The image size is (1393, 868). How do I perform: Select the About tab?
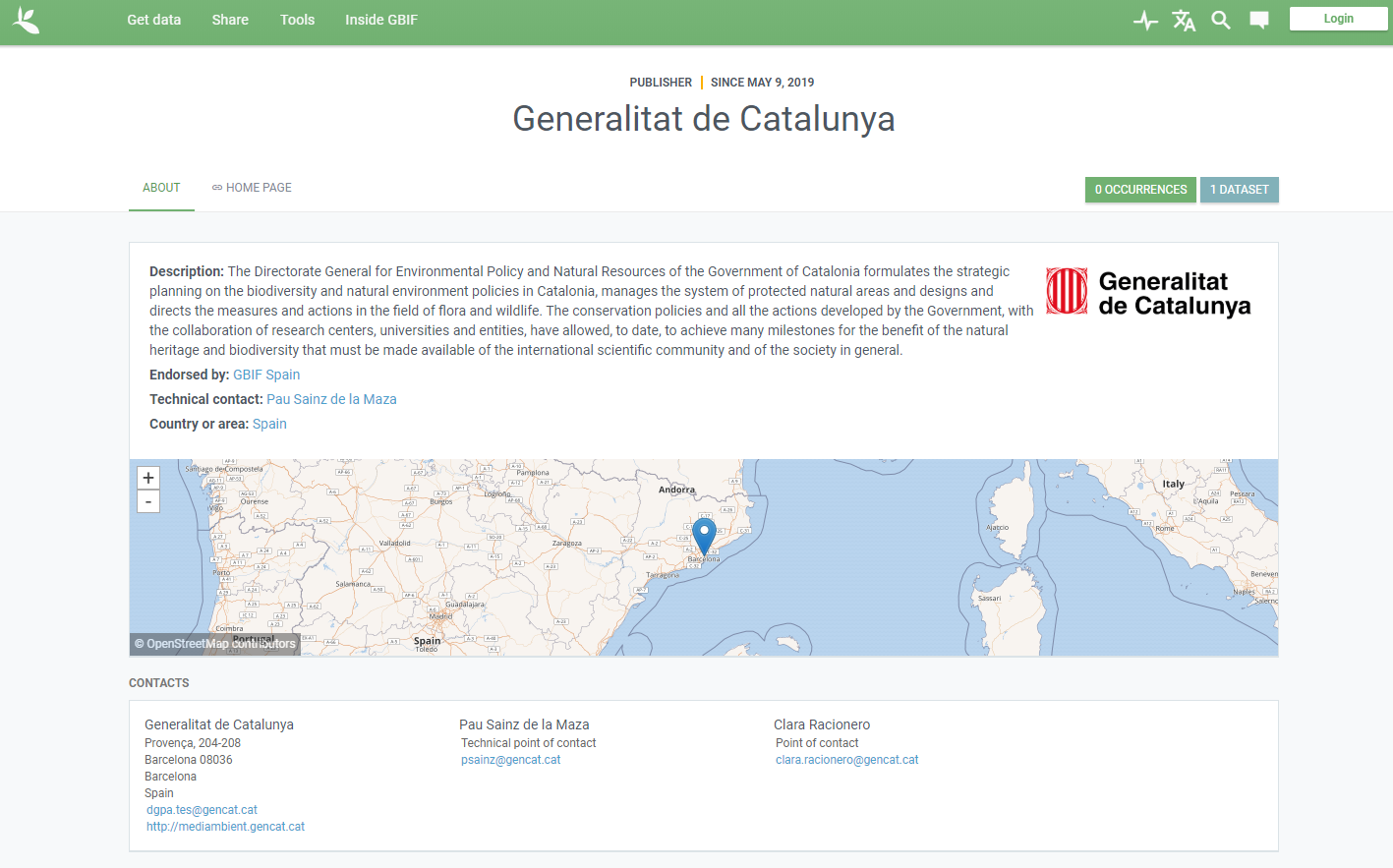(161, 188)
